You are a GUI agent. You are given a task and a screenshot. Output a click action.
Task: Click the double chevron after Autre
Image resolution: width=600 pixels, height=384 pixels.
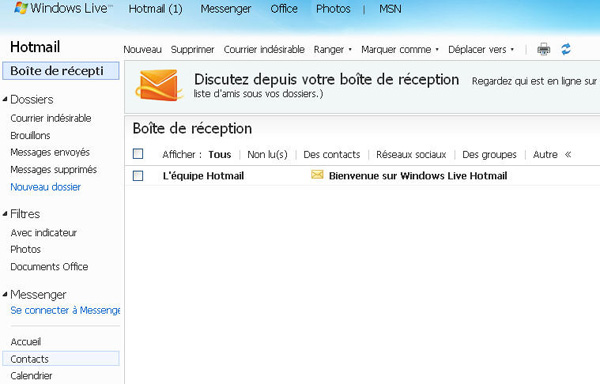[568, 155]
